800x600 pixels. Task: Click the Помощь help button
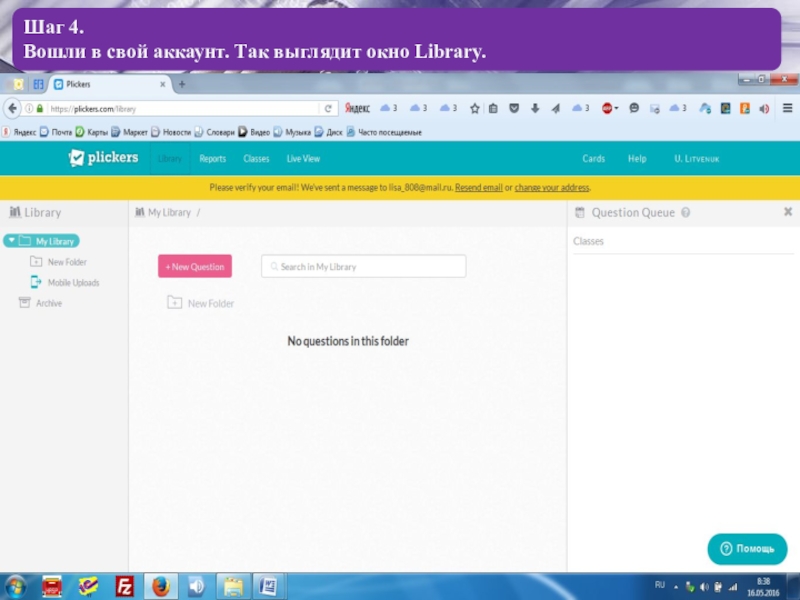click(x=747, y=549)
